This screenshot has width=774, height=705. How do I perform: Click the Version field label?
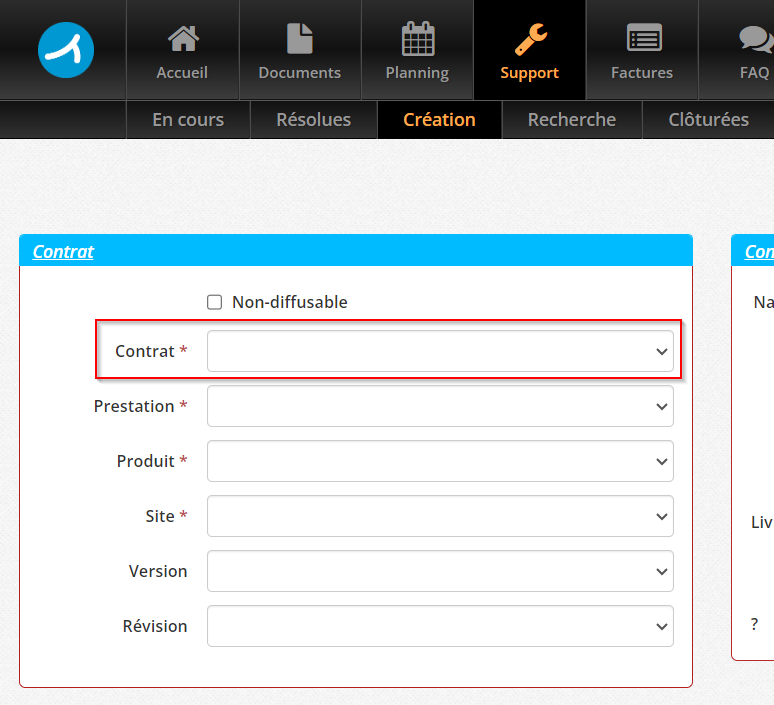(x=158, y=571)
